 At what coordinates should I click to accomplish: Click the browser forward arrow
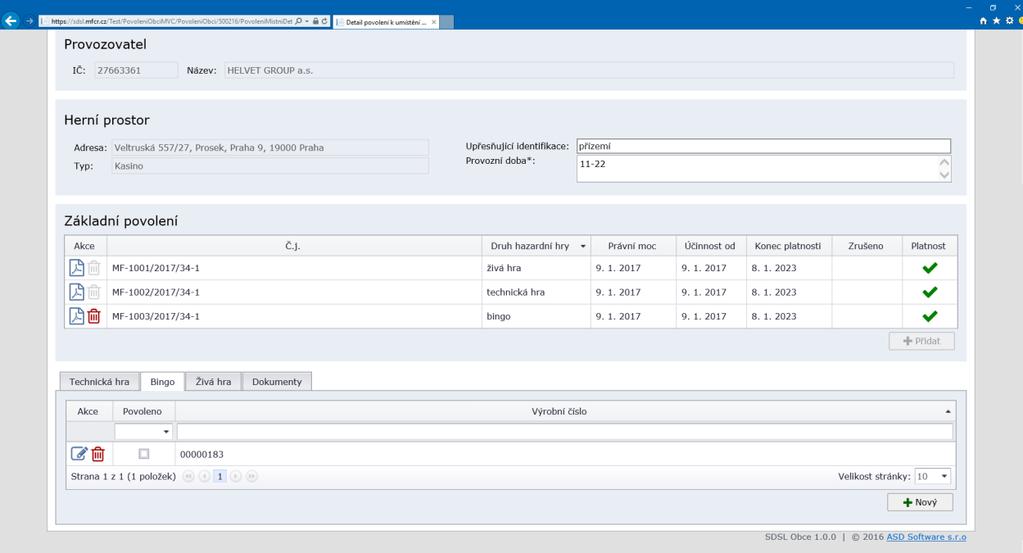pyautogui.click(x=29, y=21)
